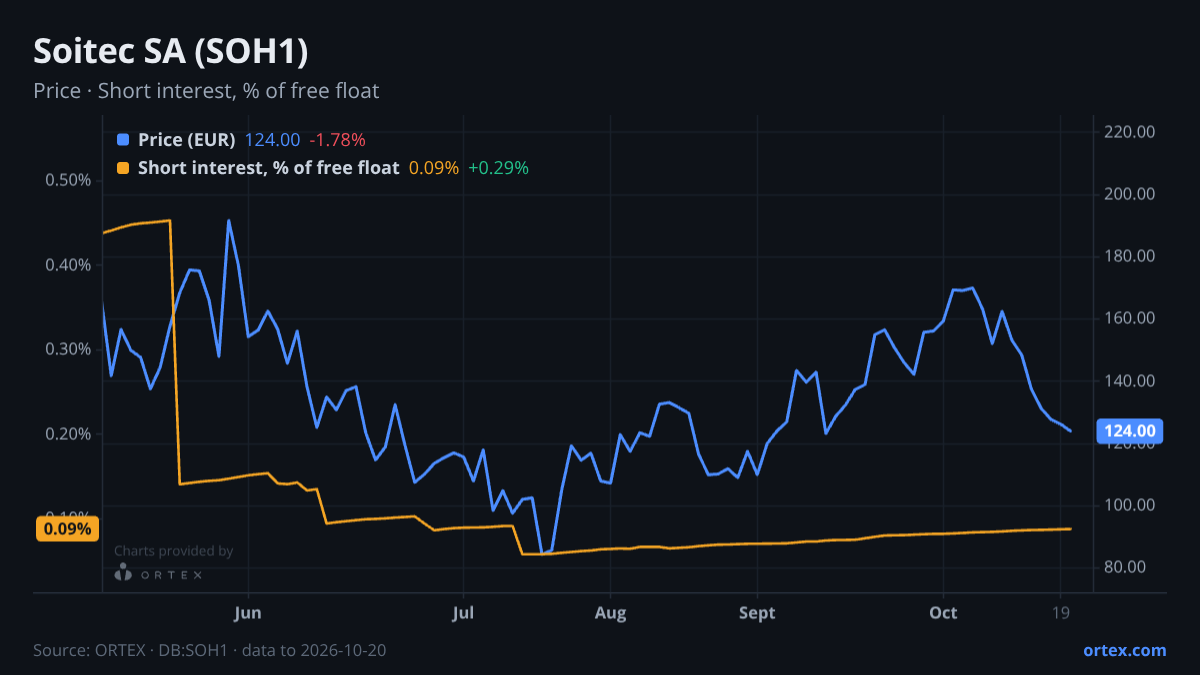
Task: Click the 0.30% left axis label
Action: click(x=69, y=349)
